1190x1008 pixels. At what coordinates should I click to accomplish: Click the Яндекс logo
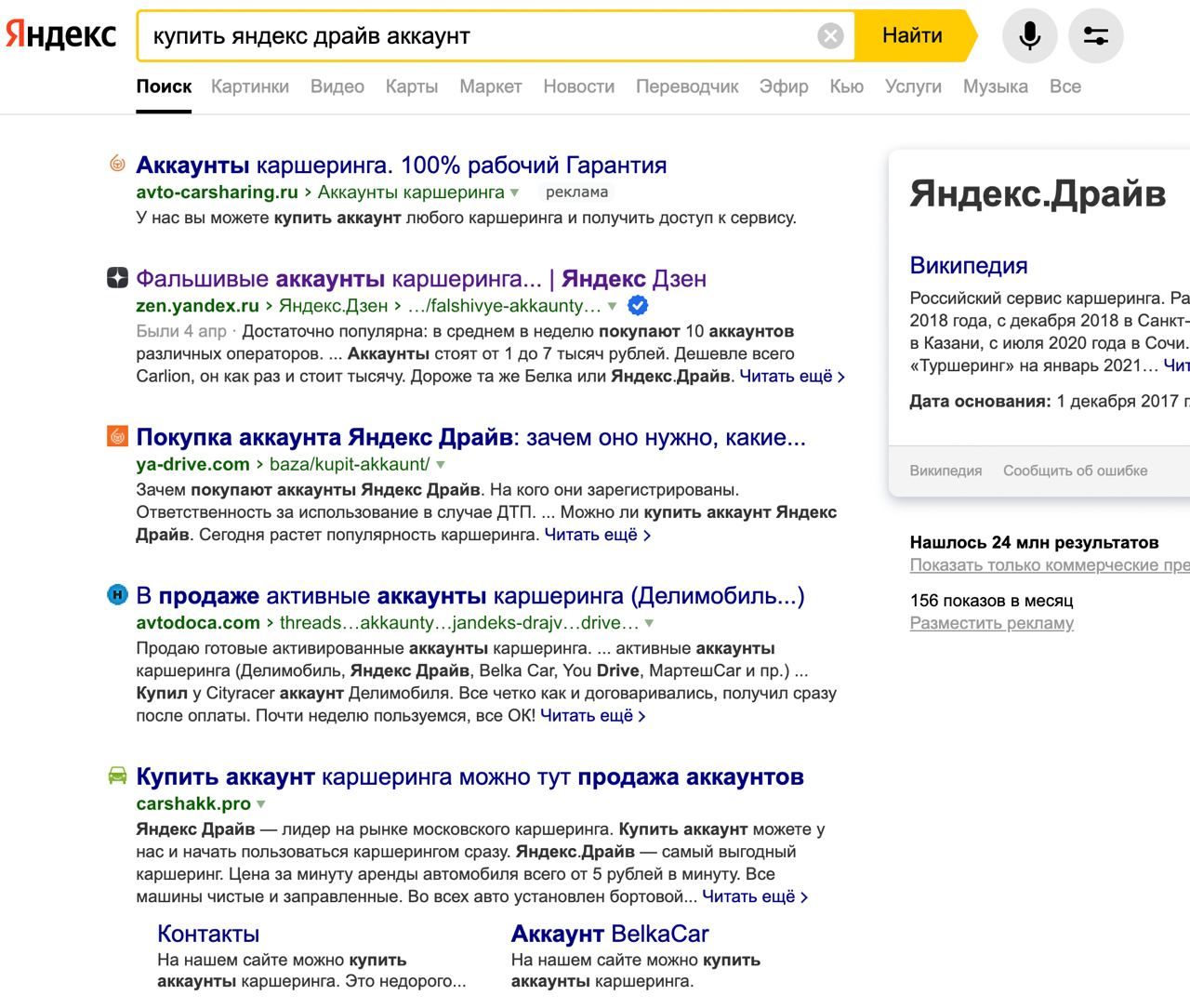point(60,34)
